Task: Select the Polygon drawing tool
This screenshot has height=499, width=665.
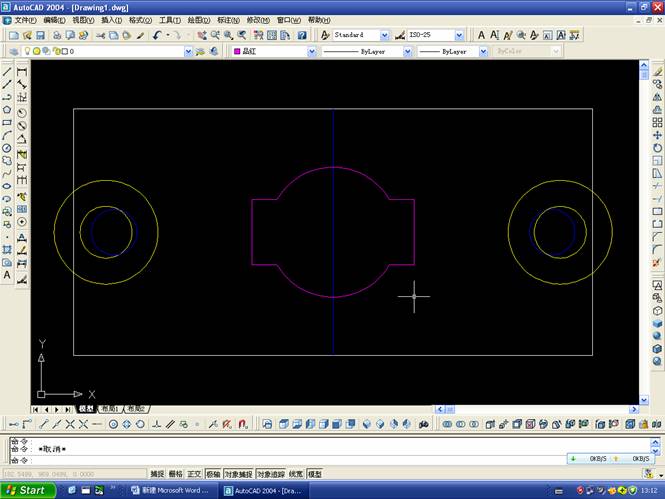Action: 7,110
